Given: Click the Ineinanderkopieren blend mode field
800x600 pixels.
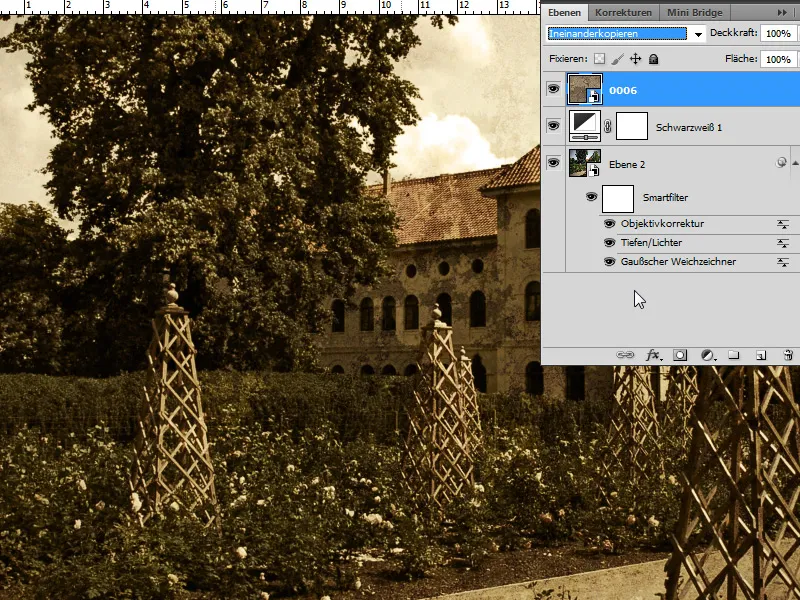Looking at the screenshot, I should coord(617,34).
